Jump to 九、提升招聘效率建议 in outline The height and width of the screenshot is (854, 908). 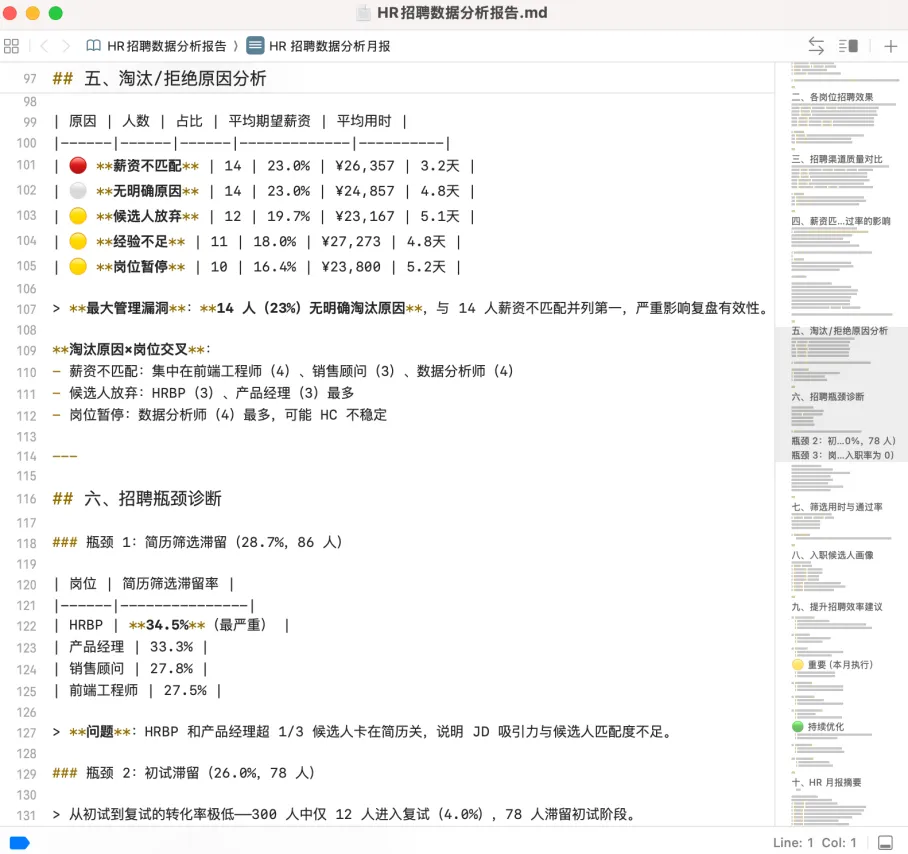pos(837,607)
